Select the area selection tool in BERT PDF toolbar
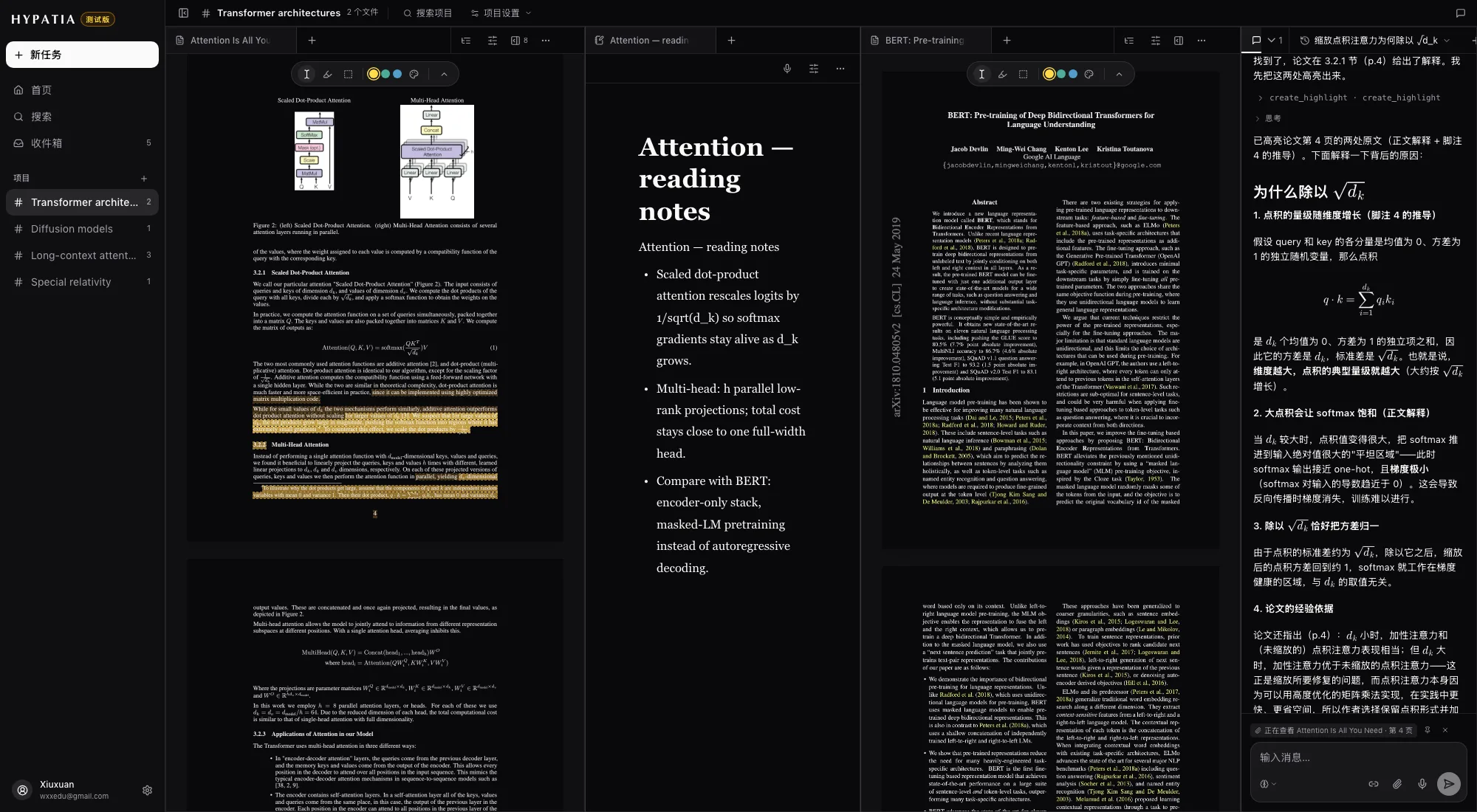 (x=1023, y=74)
